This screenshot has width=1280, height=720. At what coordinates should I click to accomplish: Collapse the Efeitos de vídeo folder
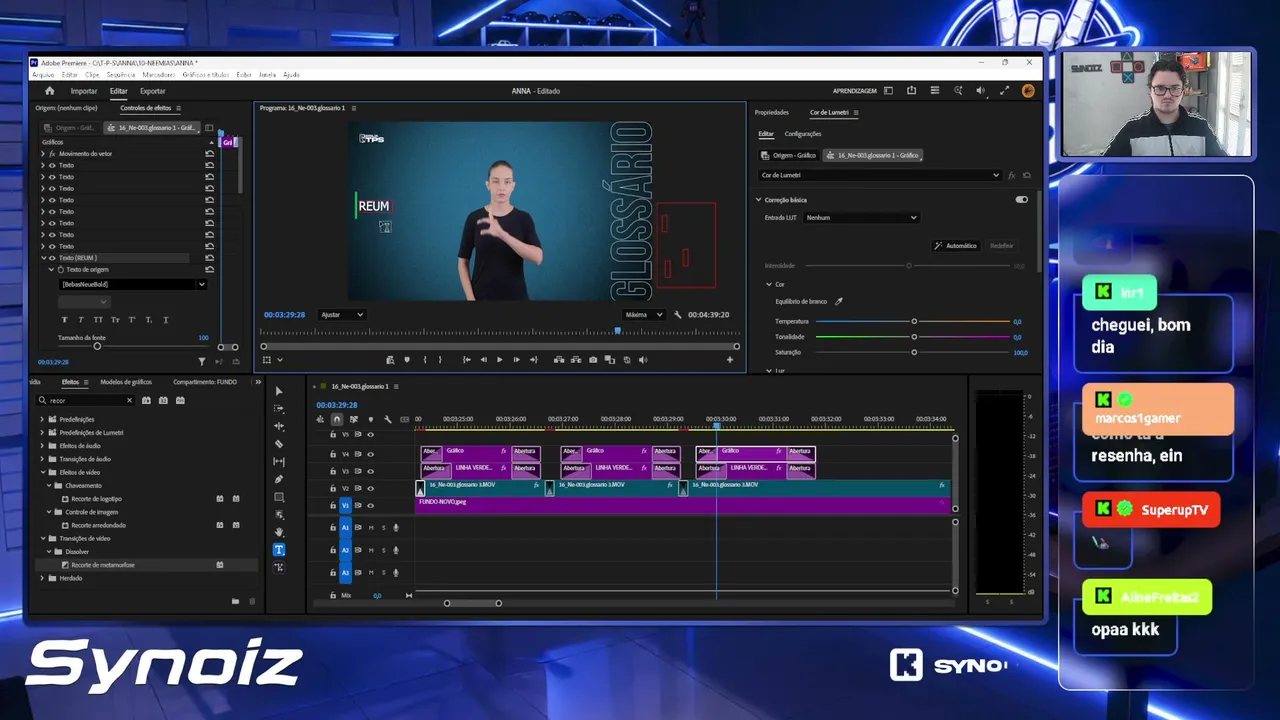point(42,472)
